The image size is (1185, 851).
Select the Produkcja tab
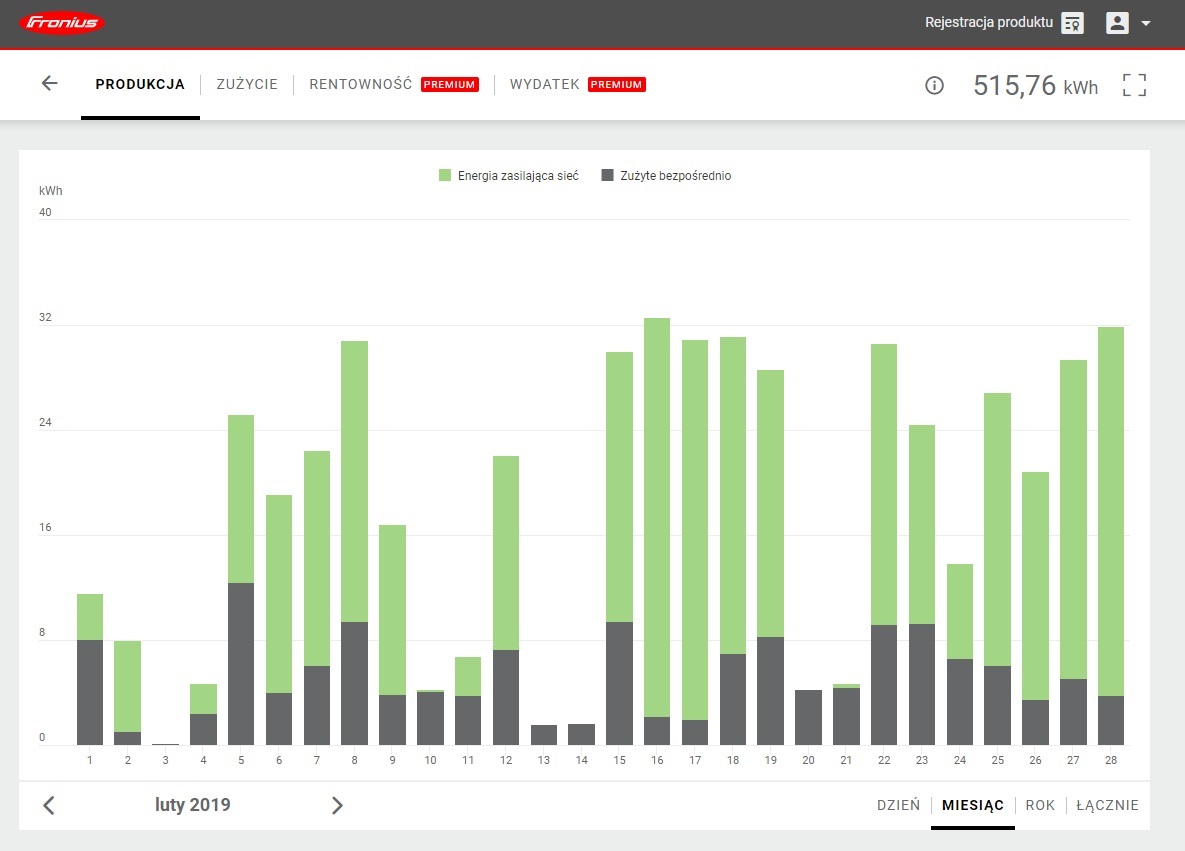(140, 85)
